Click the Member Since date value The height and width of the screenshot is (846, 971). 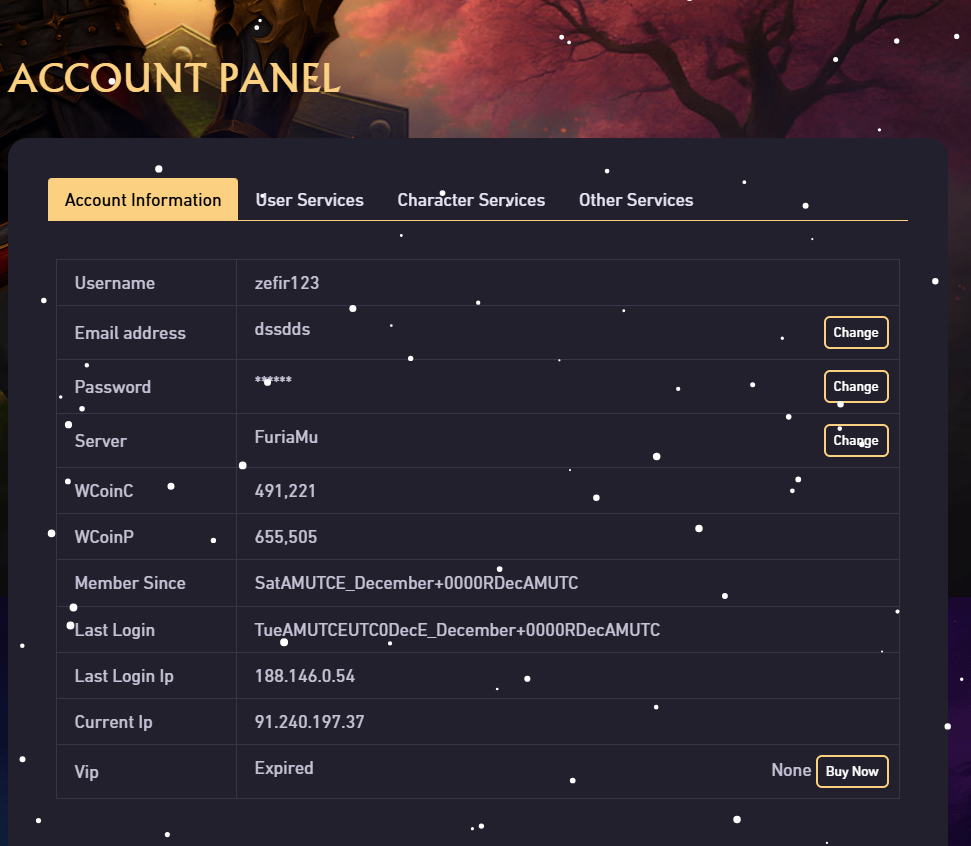coord(416,583)
